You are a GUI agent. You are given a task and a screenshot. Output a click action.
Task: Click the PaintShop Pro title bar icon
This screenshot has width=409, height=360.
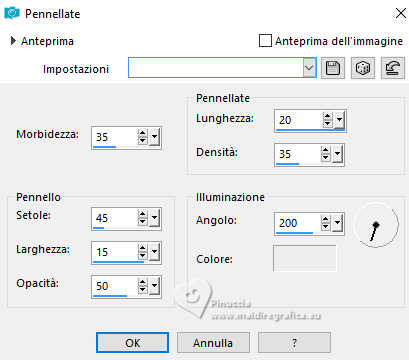pos(12,13)
